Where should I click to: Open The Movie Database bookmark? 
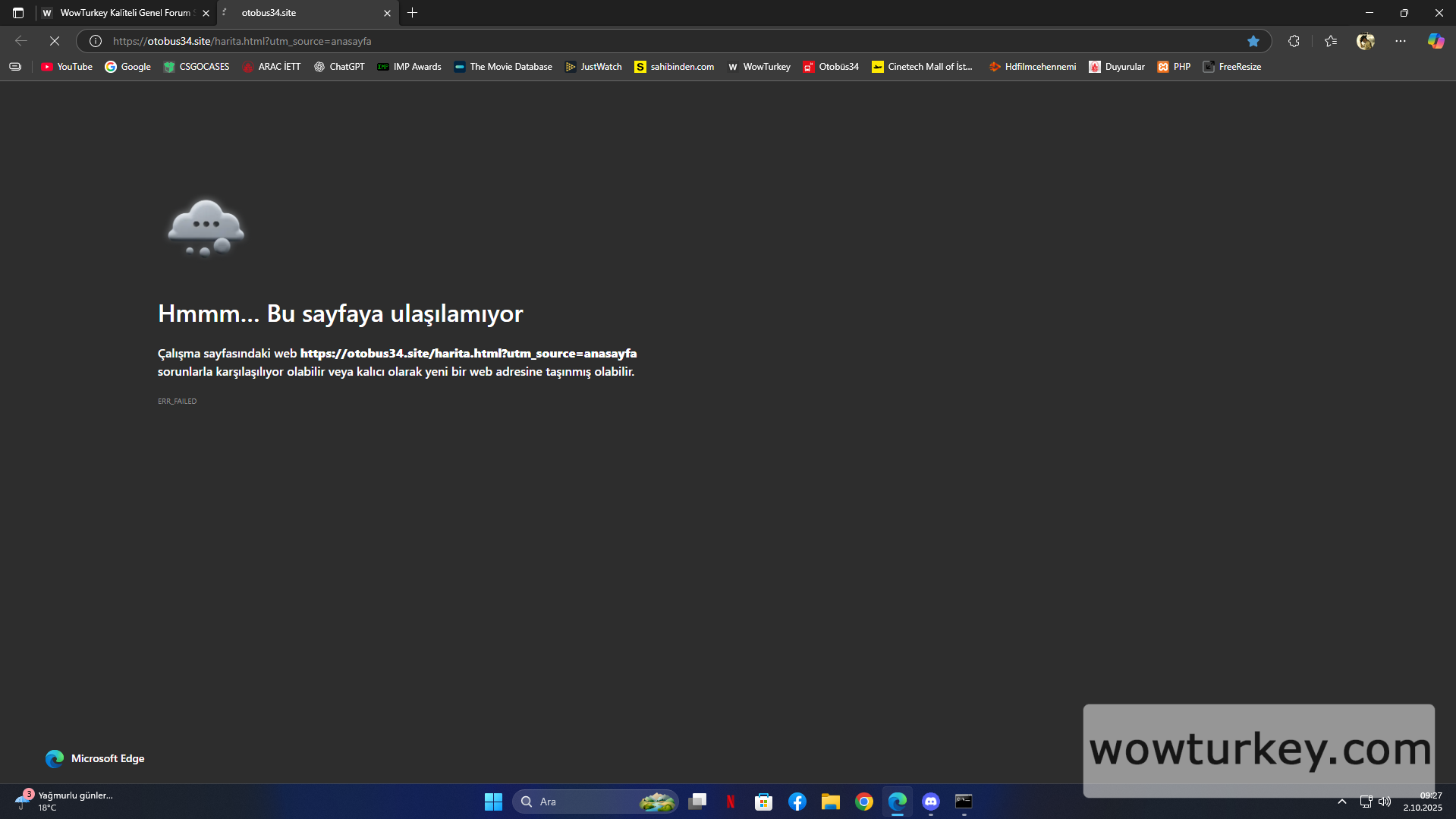point(503,67)
